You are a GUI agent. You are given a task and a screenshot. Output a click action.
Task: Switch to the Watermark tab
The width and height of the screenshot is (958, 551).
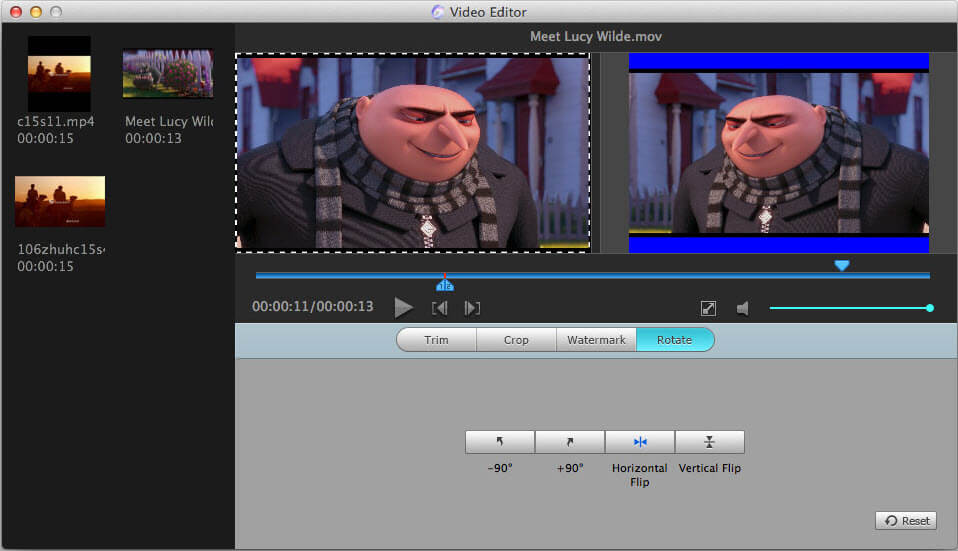[x=596, y=340]
